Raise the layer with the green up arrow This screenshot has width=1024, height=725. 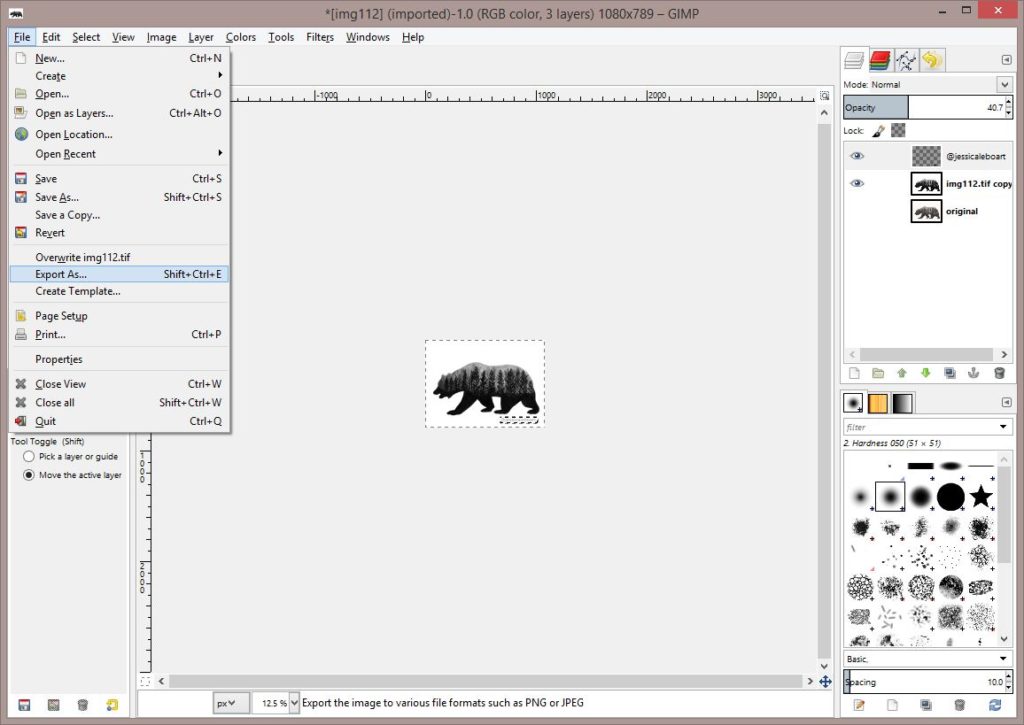(902, 373)
